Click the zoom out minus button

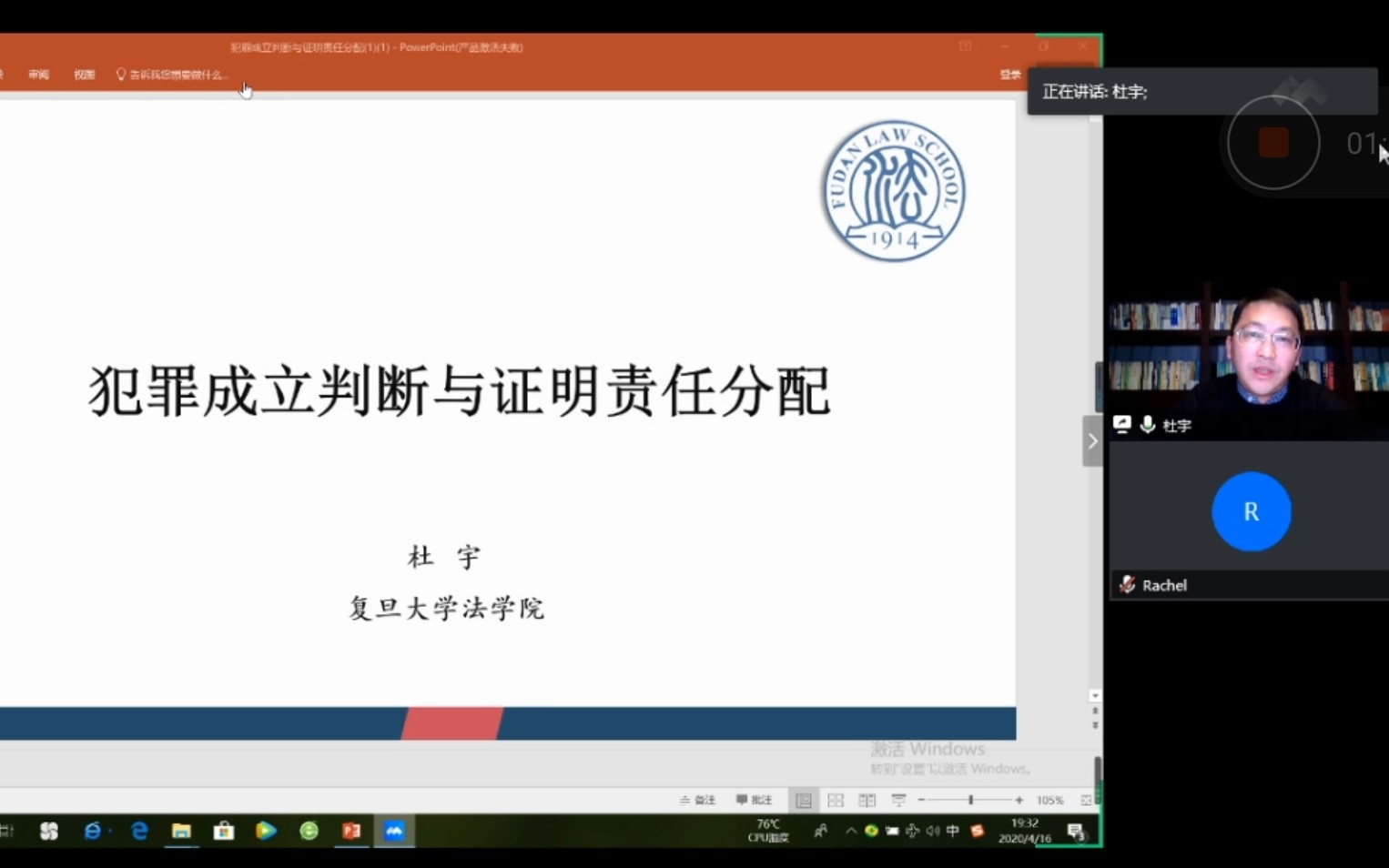[x=922, y=800]
